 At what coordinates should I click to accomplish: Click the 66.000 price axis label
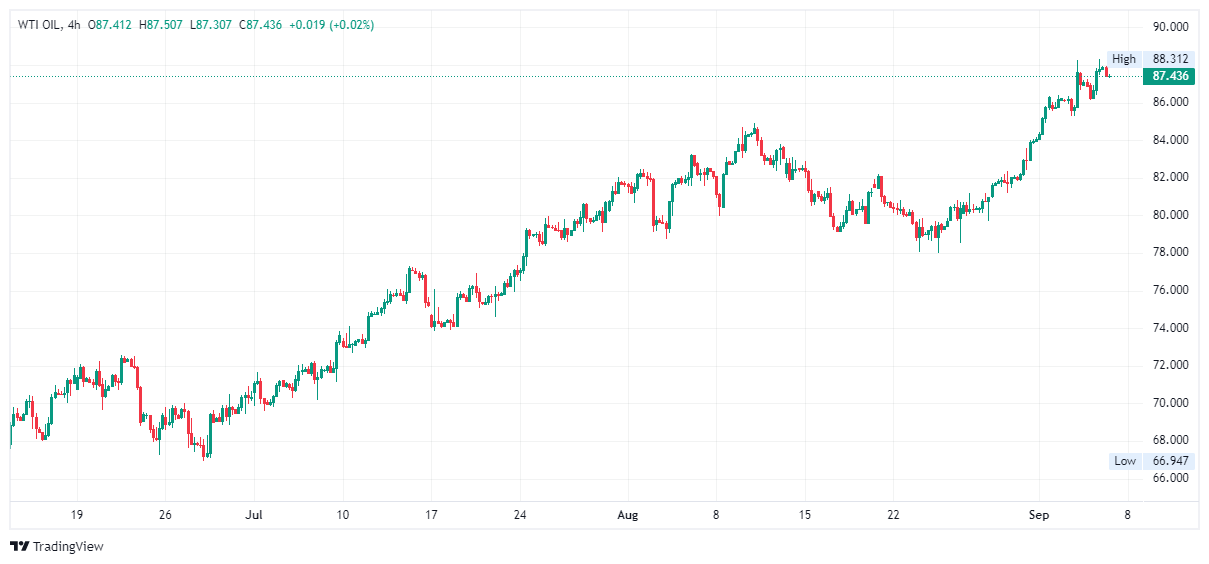point(1170,478)
